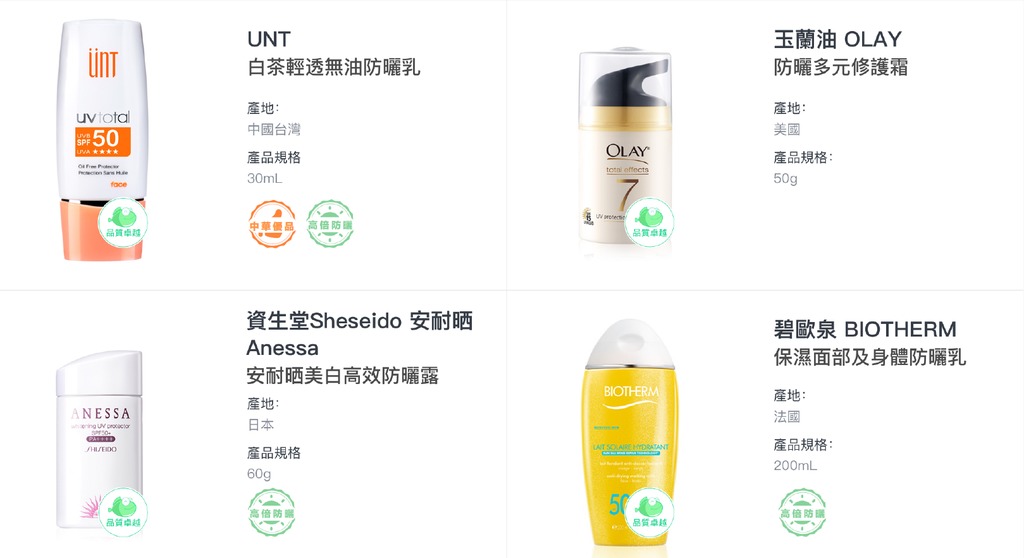Click the green 高倍防曬 badge under UNT
The image size is (1024, 558).
point(330,224)
